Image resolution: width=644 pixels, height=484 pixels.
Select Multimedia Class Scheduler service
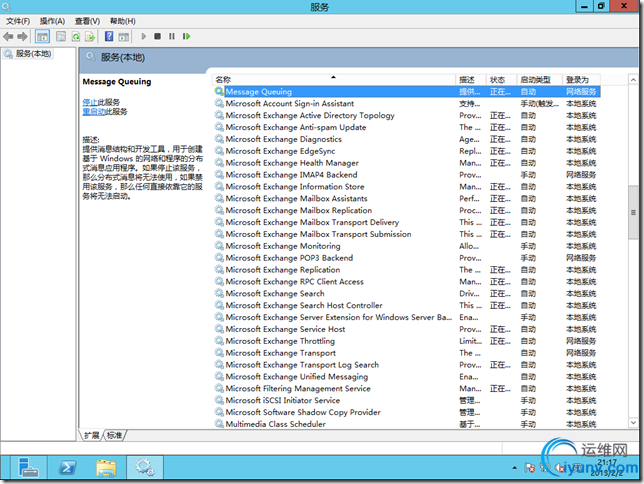tap(407, 424)
